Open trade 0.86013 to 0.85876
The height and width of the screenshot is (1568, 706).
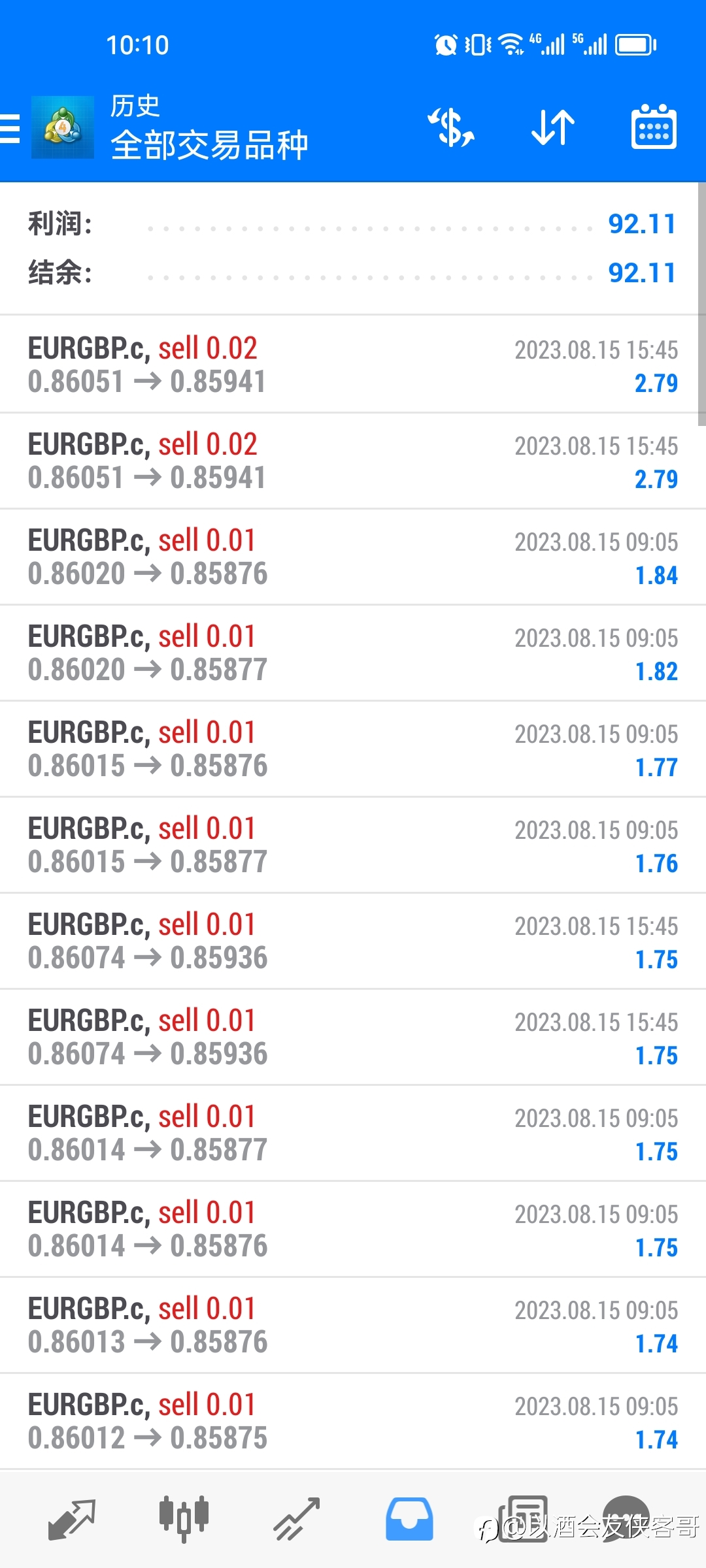point(353,1325)
